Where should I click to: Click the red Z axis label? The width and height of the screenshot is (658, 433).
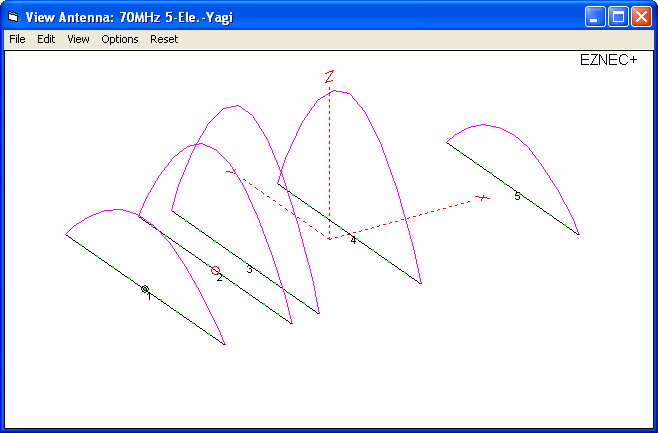tap(329, 77)
